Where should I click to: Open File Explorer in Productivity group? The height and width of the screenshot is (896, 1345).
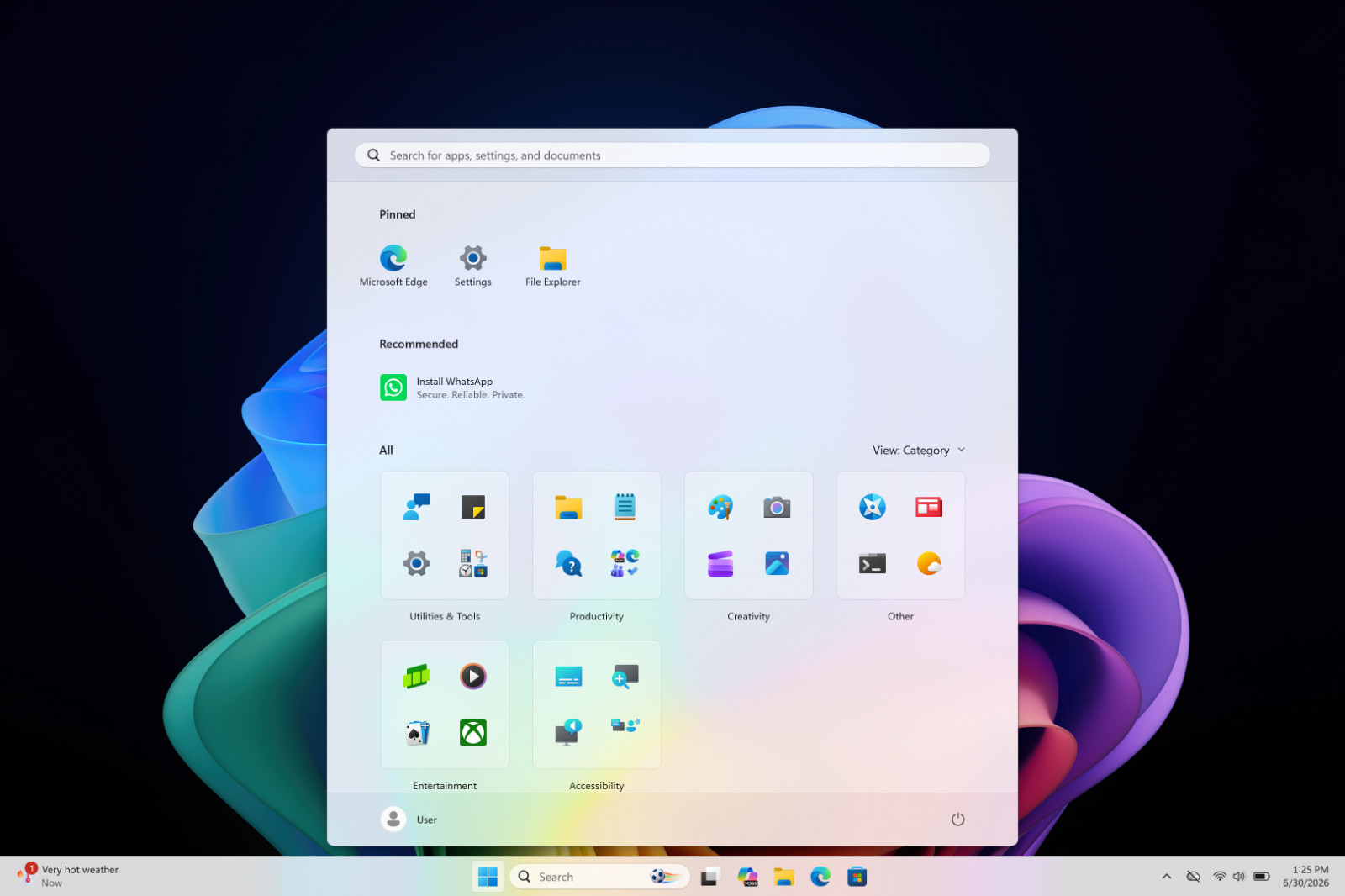click(569, 507)
